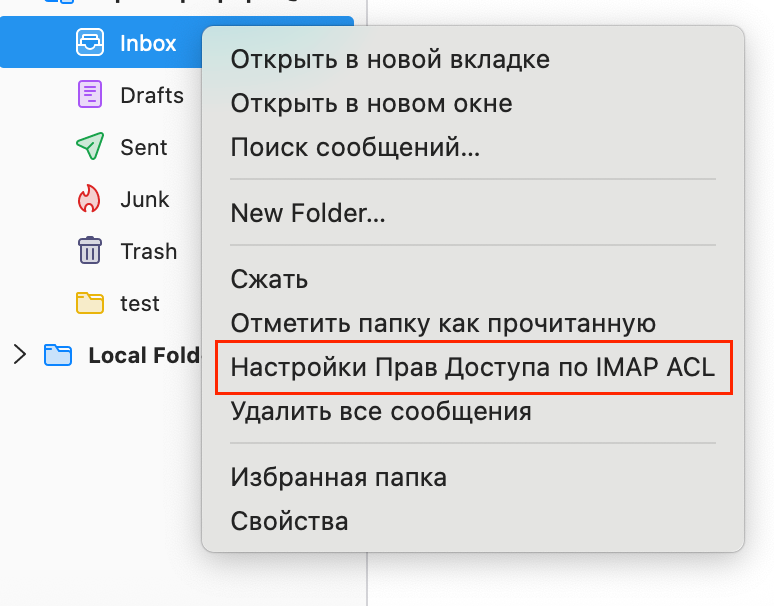Image resolution: width=774 pixels, height=606 pixels.
Task: Click the purple Drafts document icon
Action: 90,95
